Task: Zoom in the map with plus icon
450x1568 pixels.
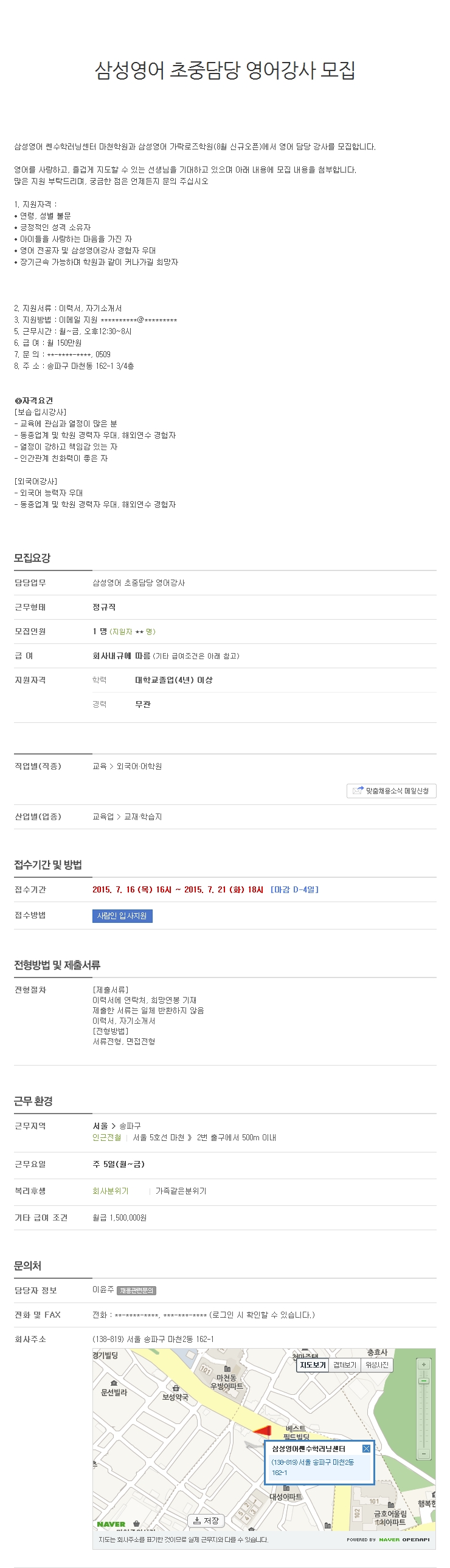Action: (x=423, y=1364)
